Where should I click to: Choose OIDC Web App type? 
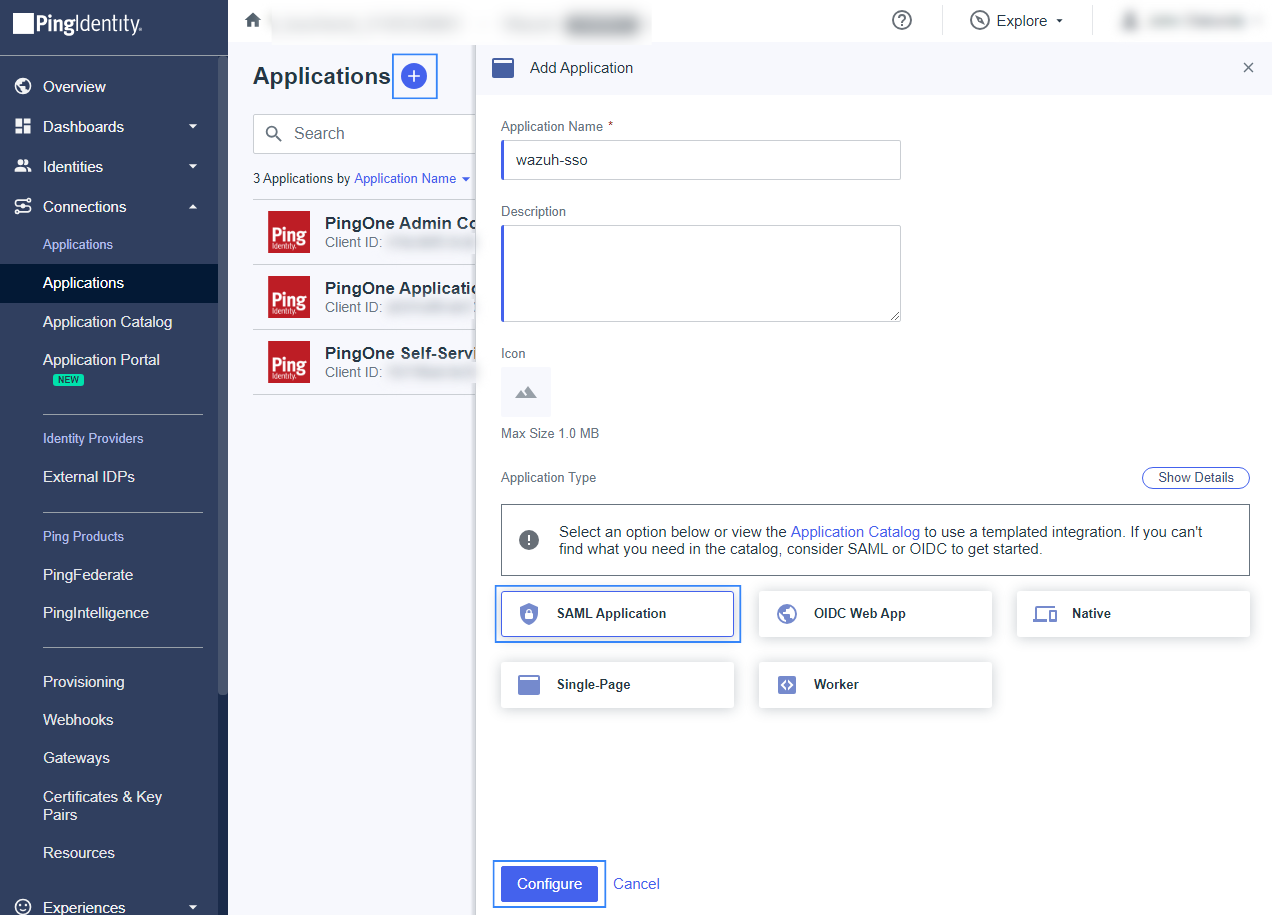(x=875, y=614)
